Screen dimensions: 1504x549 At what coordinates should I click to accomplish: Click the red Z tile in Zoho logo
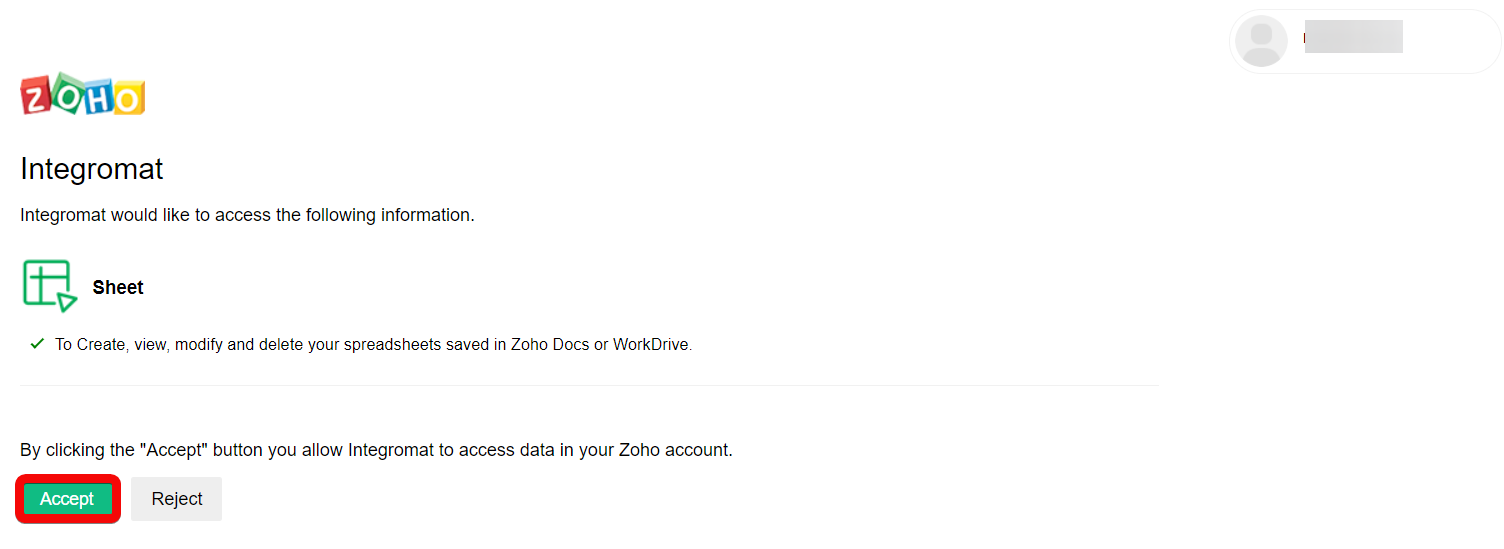(37, 97)
